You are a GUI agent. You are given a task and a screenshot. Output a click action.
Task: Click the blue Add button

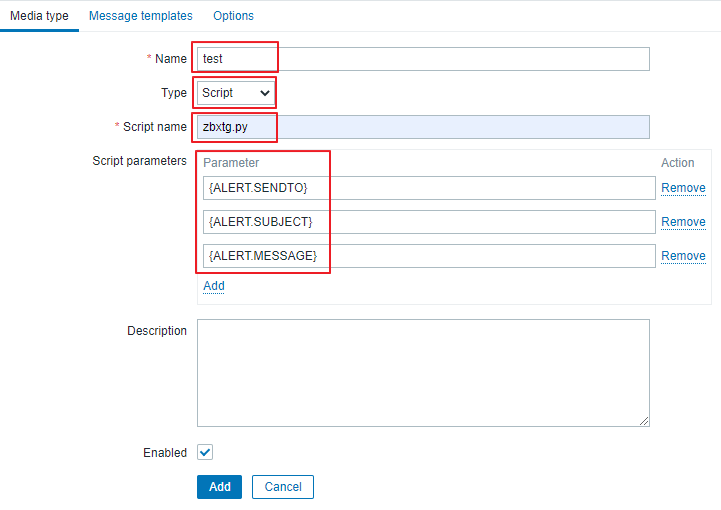[x=219, y=487]
